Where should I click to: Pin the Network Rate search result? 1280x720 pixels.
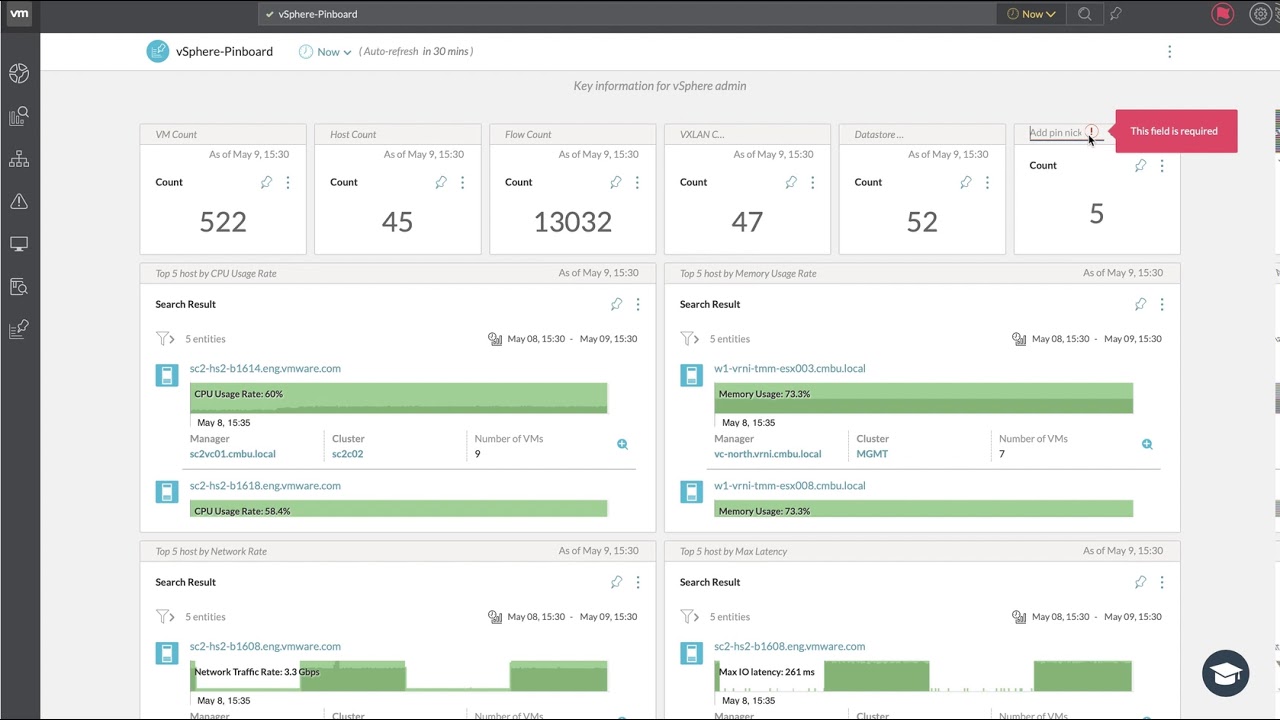point(616,582)
